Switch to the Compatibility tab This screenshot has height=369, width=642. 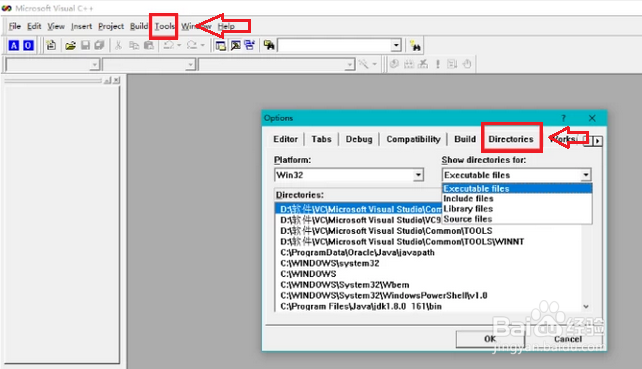pyautogui.click(x=413, y=139)
